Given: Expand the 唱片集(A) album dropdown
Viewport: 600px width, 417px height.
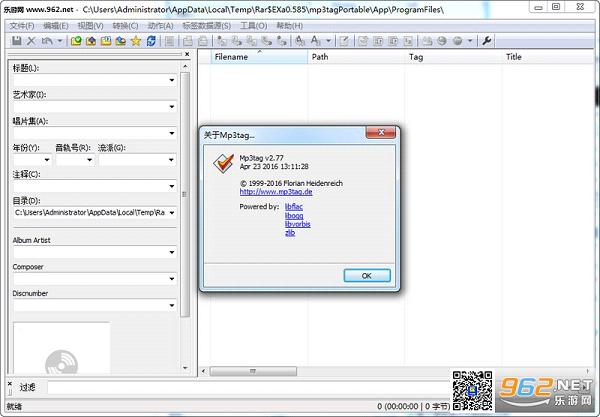Looking at the screenshot, I should click(172, 133).
